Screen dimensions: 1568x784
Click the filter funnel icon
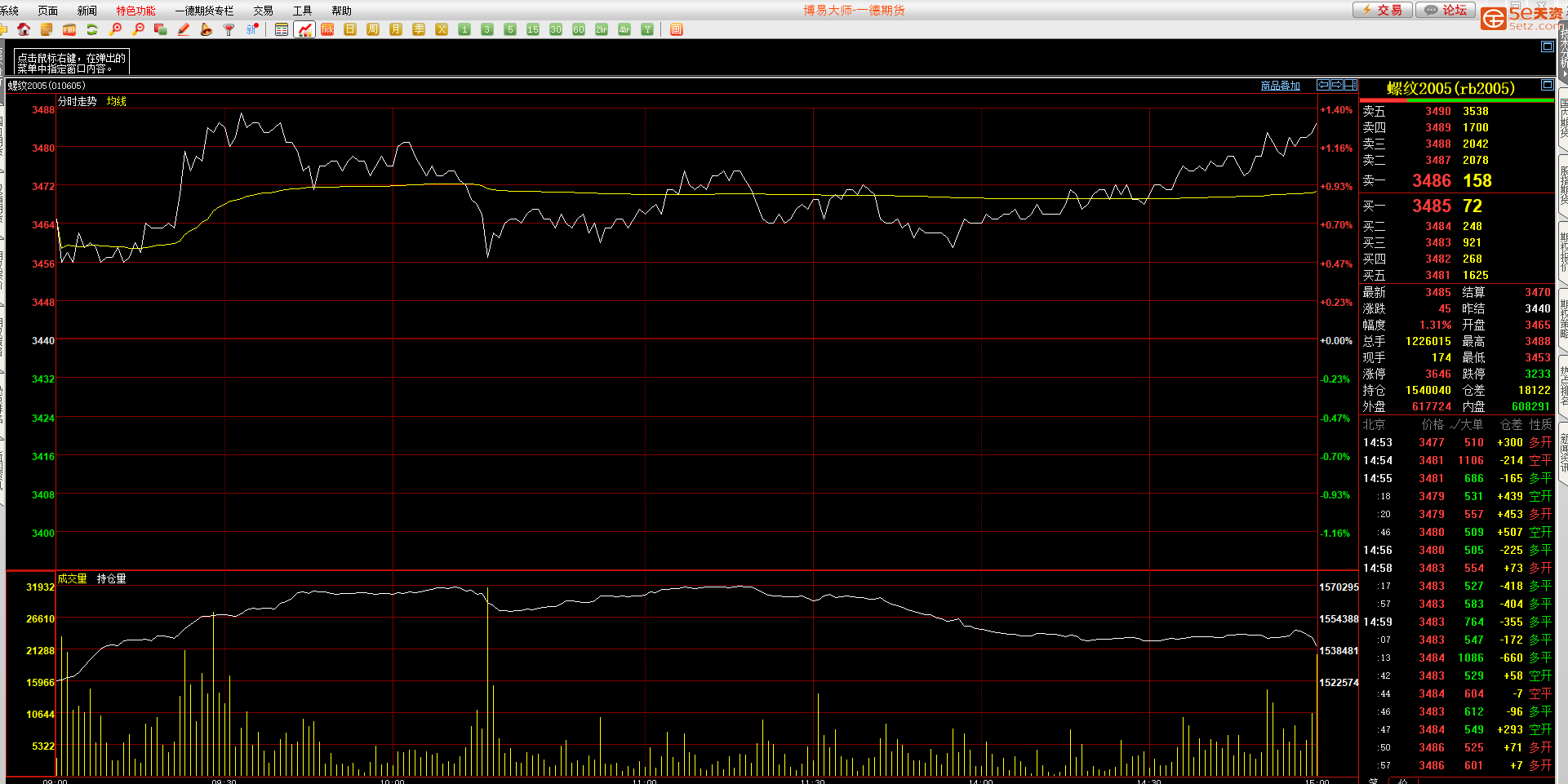229,29
